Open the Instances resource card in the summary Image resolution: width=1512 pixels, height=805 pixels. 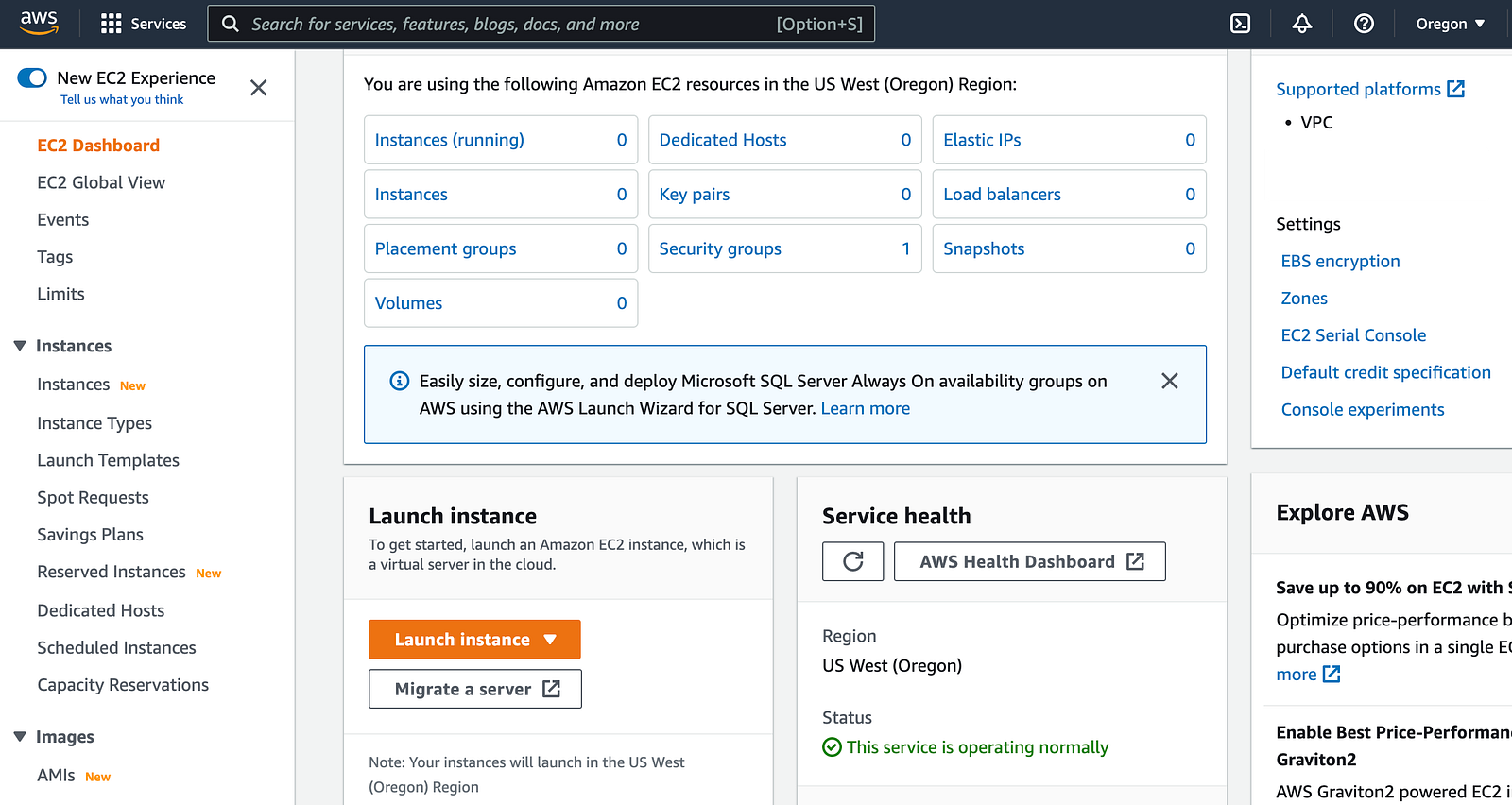tap(501, 195)
